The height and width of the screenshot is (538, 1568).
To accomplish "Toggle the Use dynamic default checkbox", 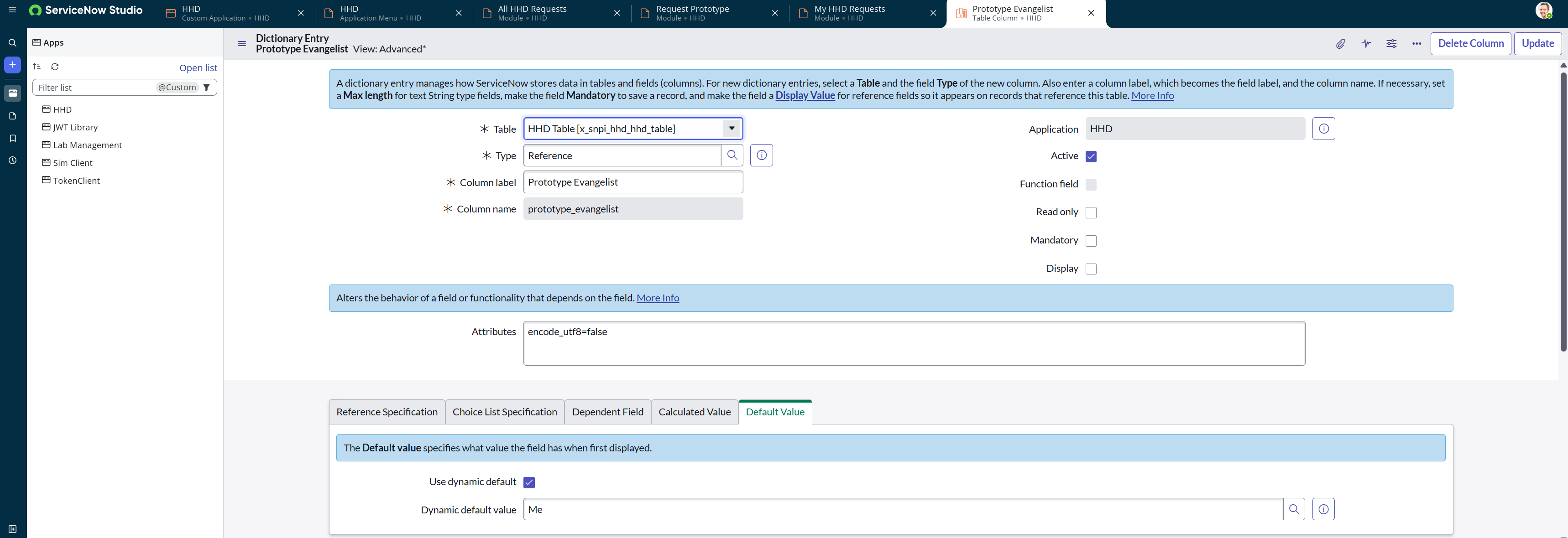I will 529,482.
